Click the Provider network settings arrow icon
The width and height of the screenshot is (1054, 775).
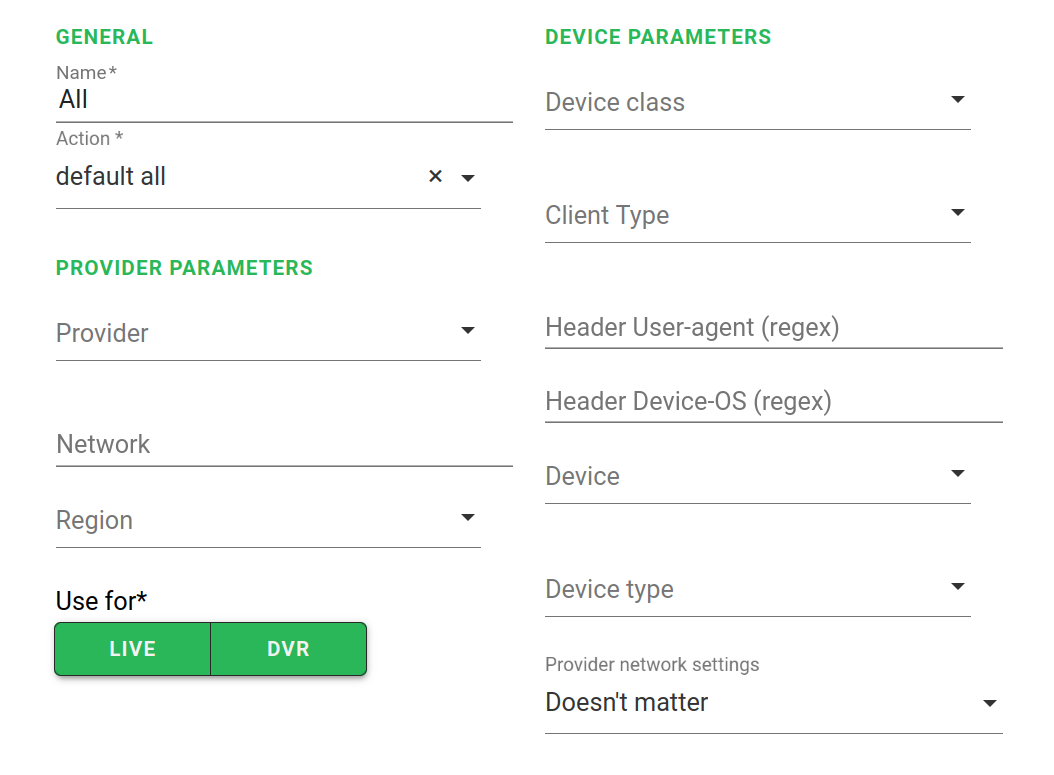point(990,703)
